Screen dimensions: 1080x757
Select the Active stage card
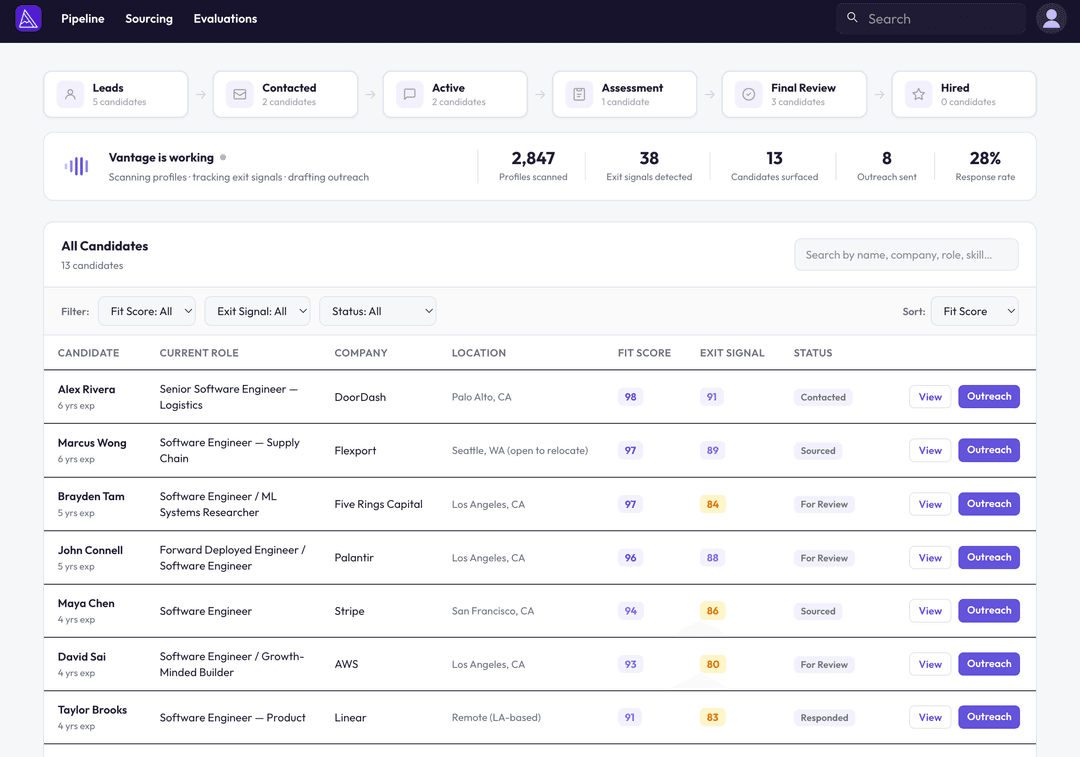455,94
